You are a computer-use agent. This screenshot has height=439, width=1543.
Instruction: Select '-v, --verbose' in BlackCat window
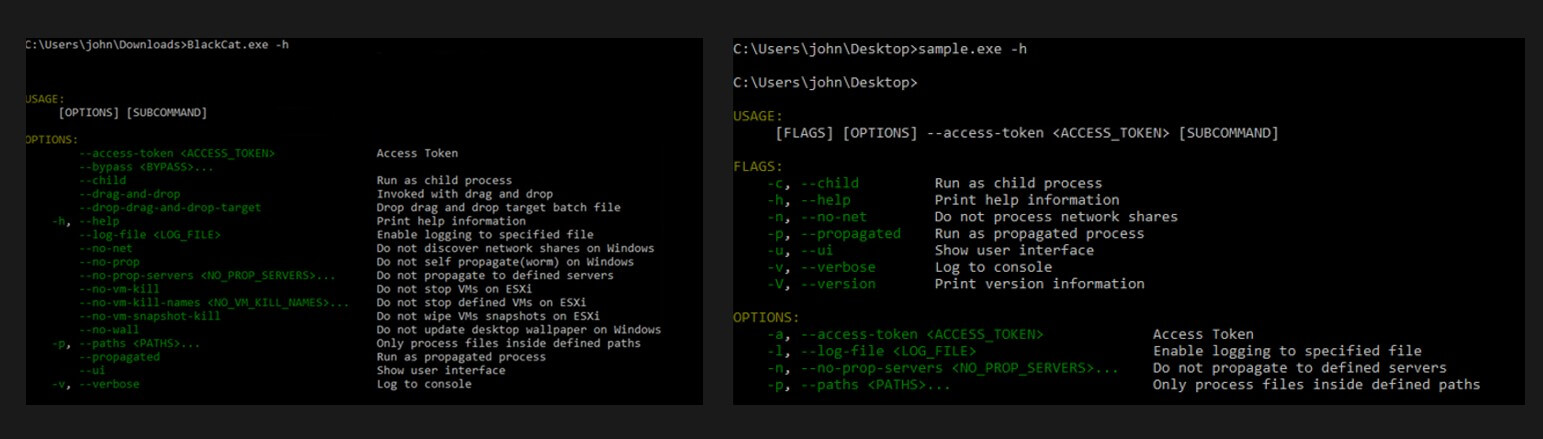[x=96, y=383]
